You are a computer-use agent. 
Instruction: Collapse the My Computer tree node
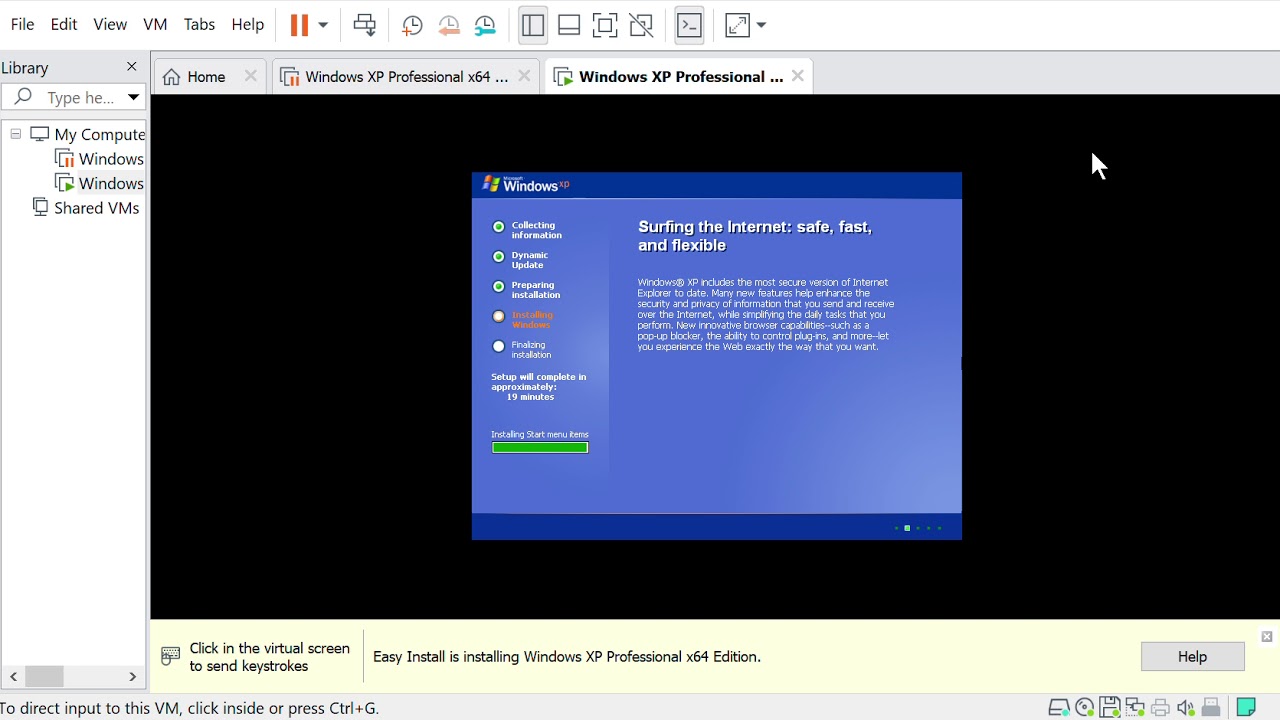[x=16, y=134]
